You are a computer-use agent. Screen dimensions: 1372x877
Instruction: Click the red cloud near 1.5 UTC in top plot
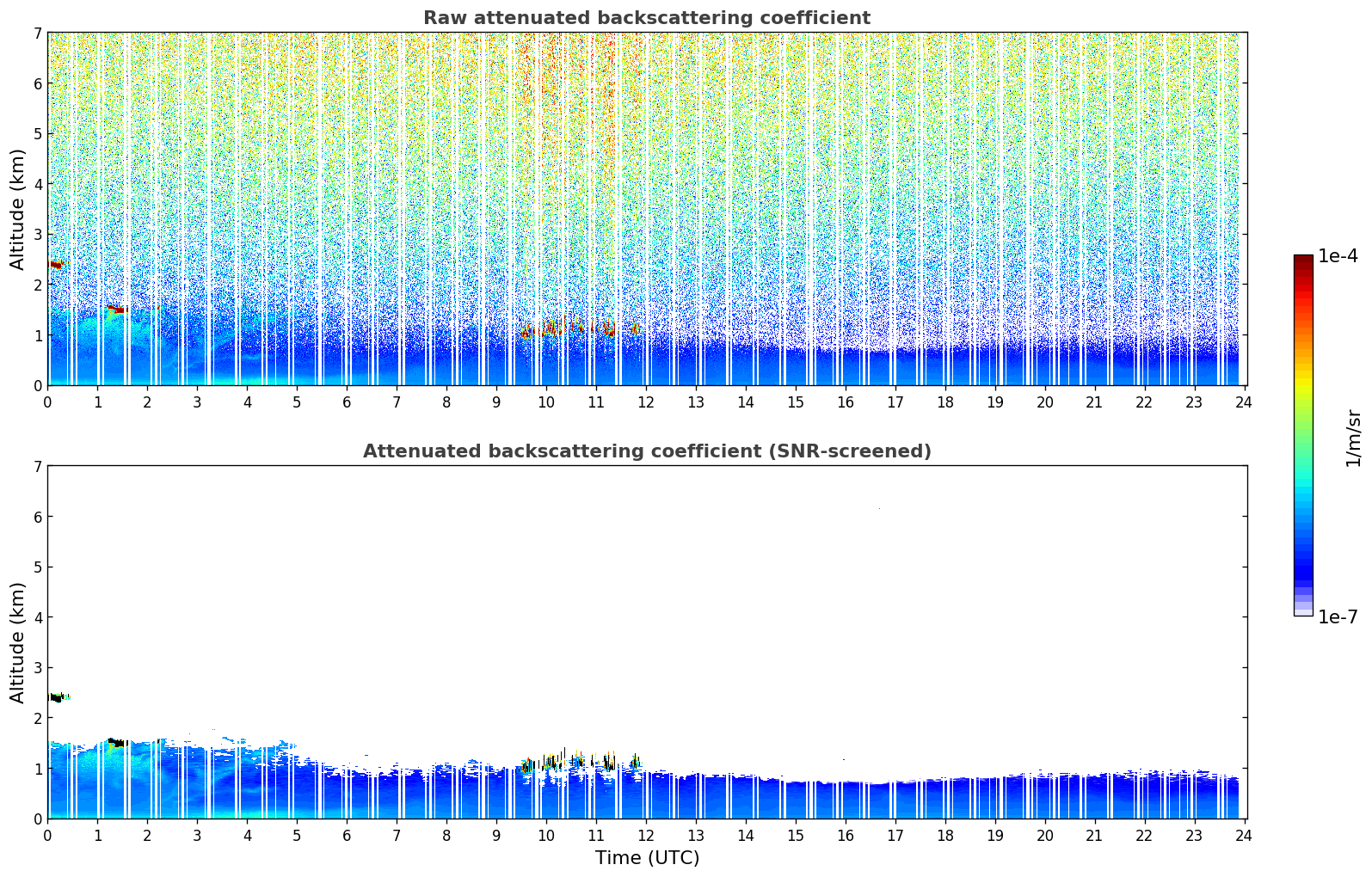pos(118,309)
